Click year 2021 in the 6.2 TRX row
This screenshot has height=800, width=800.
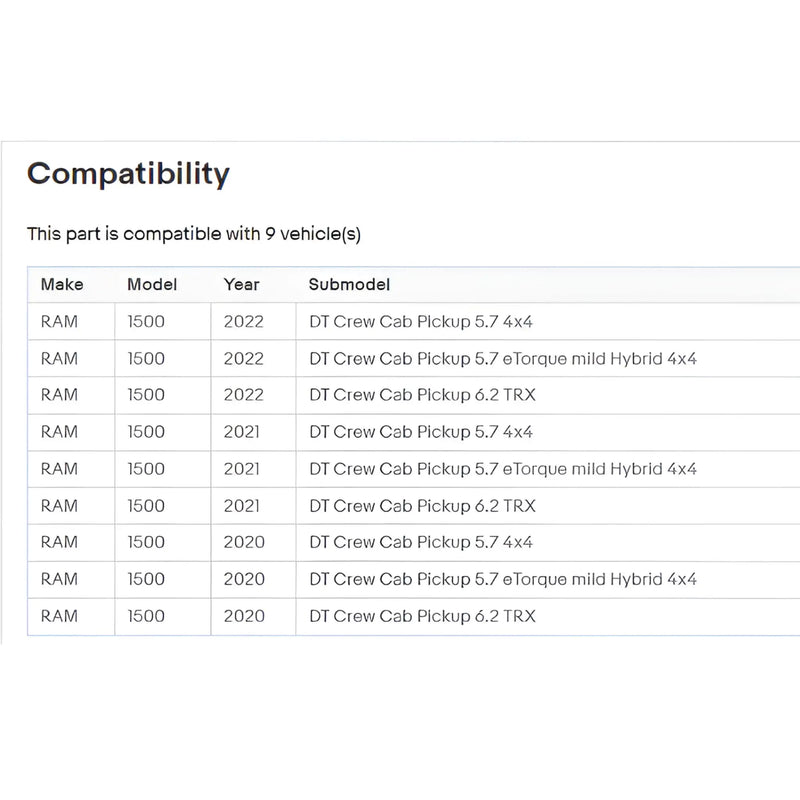242,506
